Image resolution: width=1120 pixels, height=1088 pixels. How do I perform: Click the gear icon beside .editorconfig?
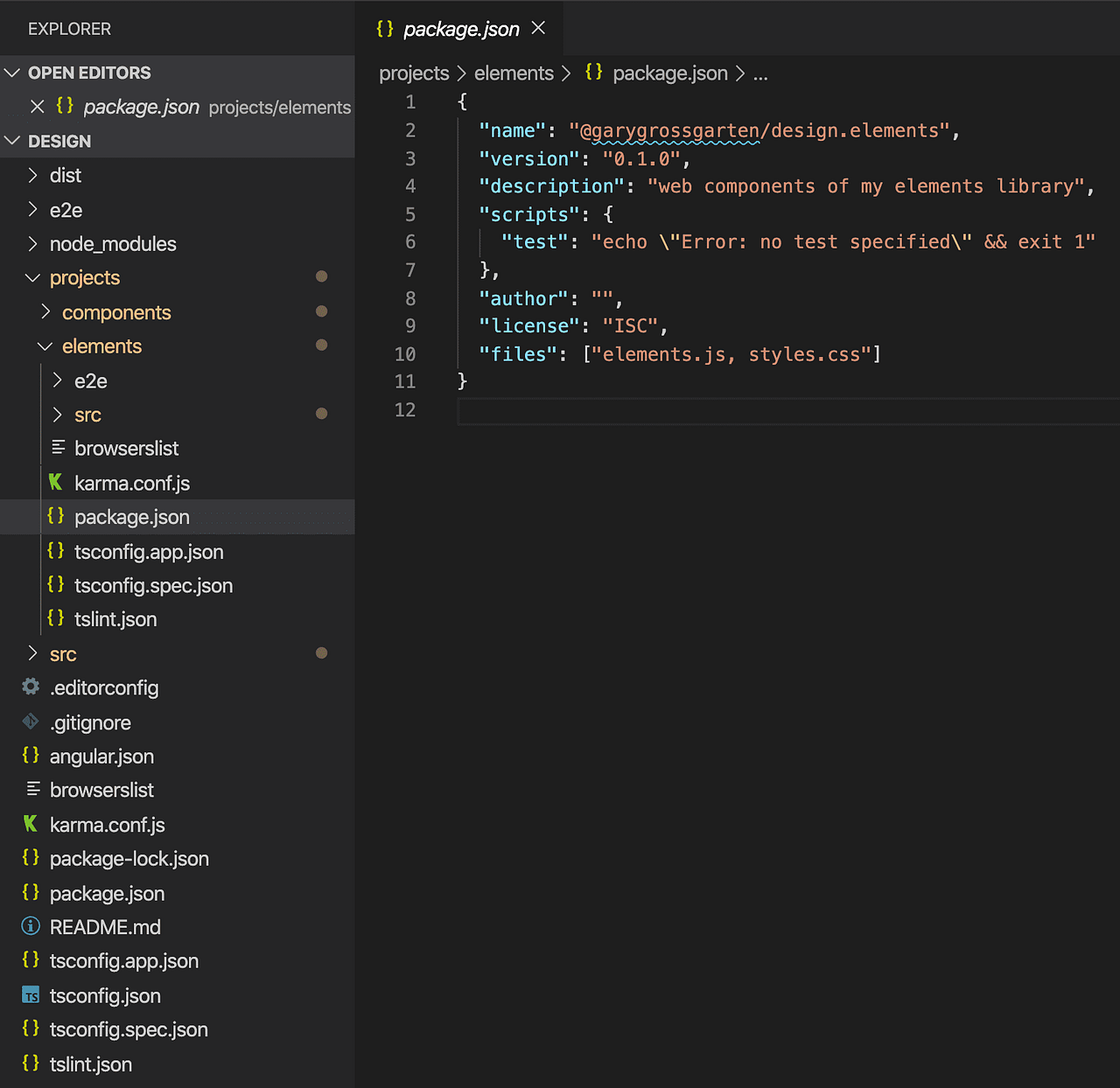point(31,687)
